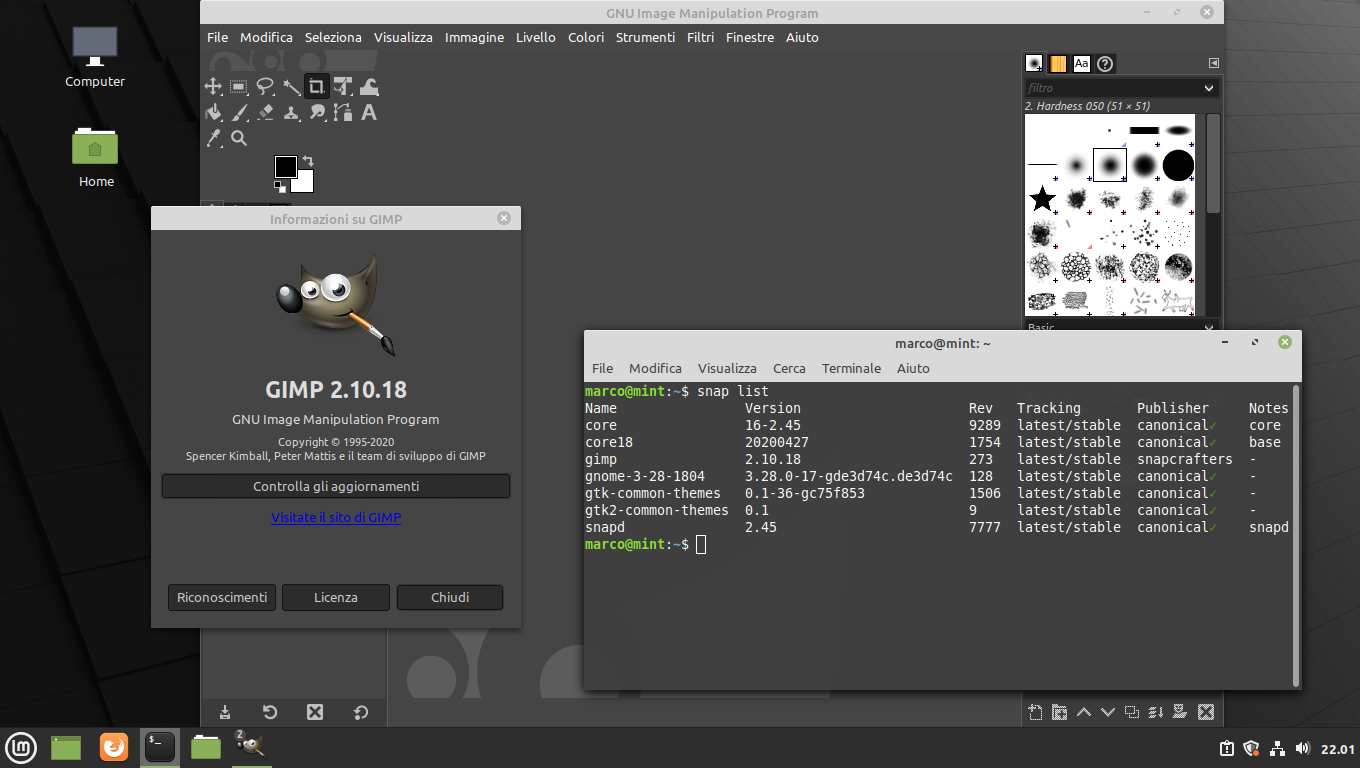The height and width of the screenshot is (768, 1360).
Task: Select the star brush thumbnail
Action: tap(1042, 199)
